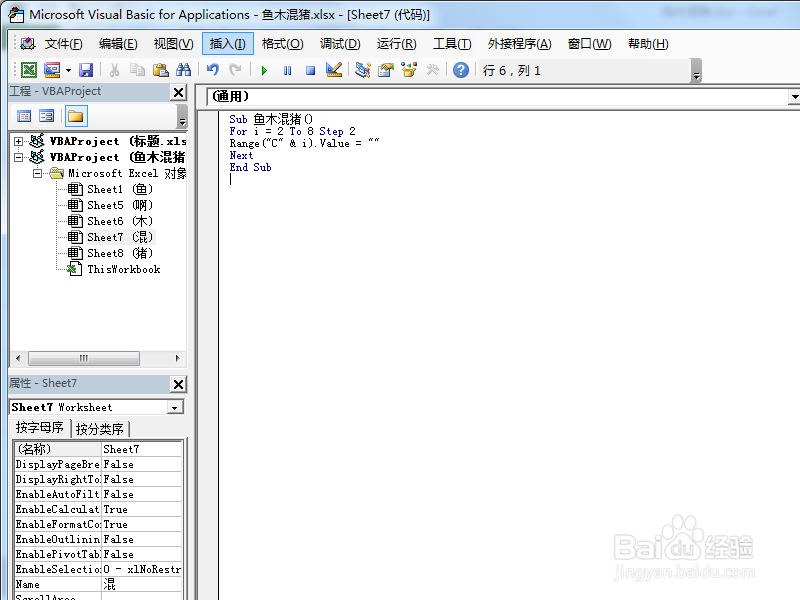Click the Redo arrow icon
The image size is (800, 600).
tap(235, 70)
